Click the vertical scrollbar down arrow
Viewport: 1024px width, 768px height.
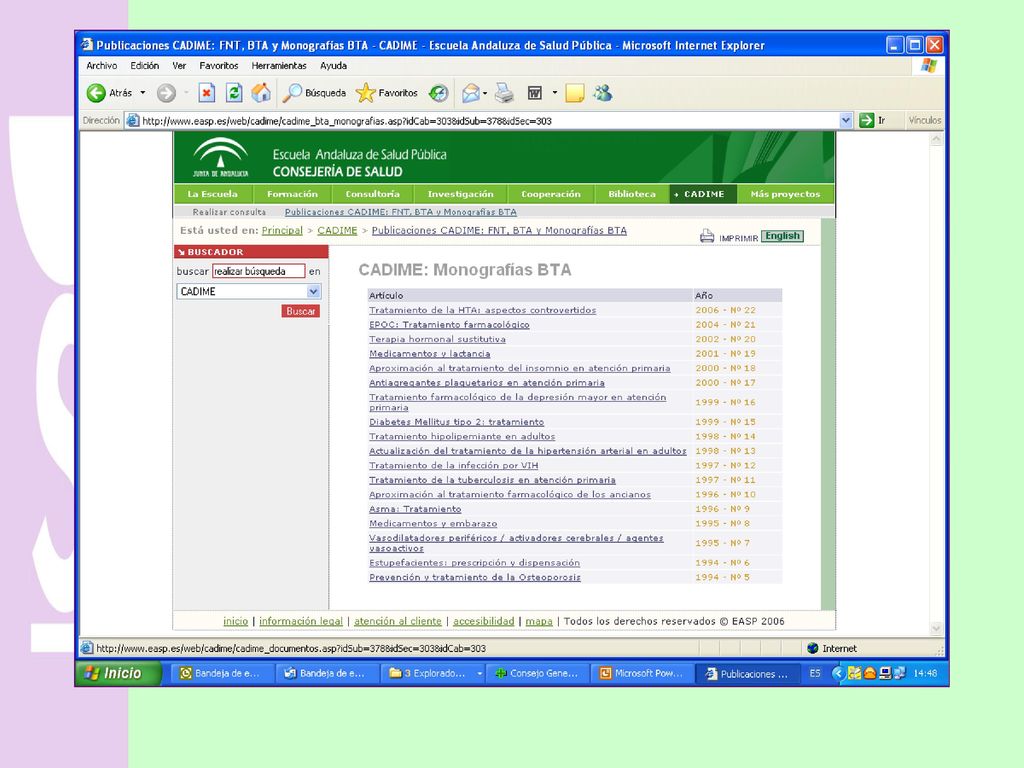pos(936,628)
